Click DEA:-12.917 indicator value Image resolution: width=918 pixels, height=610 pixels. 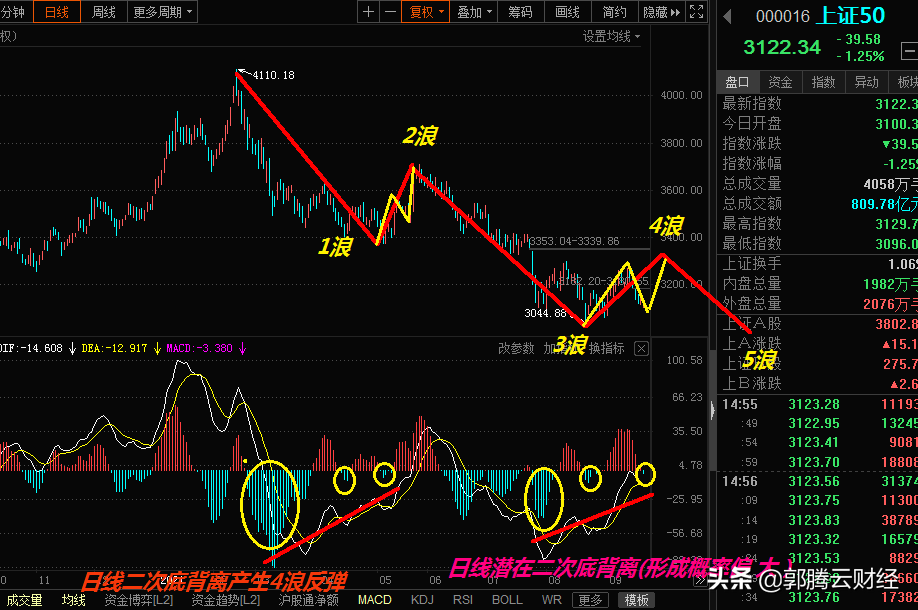(114, 348)
